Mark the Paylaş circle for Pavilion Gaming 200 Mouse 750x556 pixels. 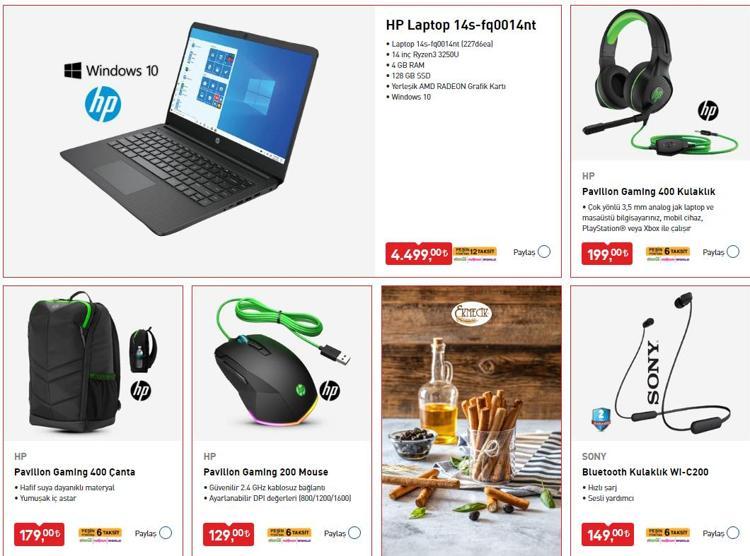(354, 533)
